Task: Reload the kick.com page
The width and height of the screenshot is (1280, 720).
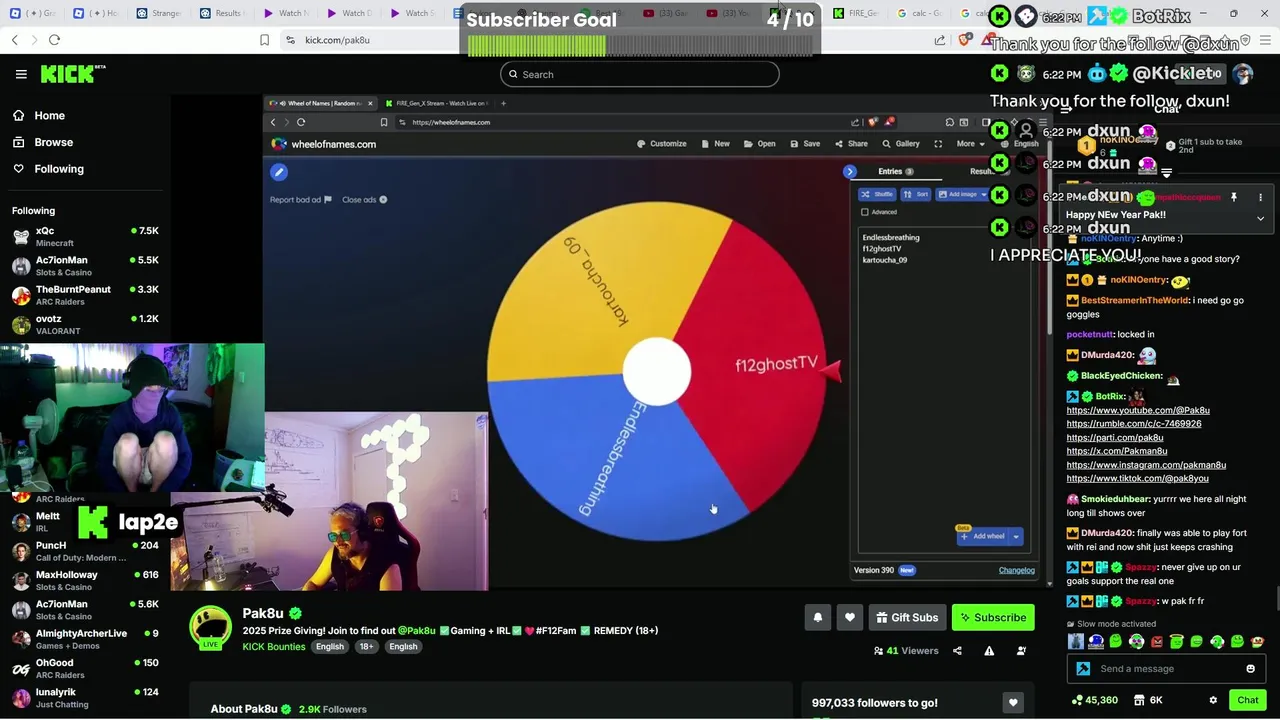Action: 54,40
